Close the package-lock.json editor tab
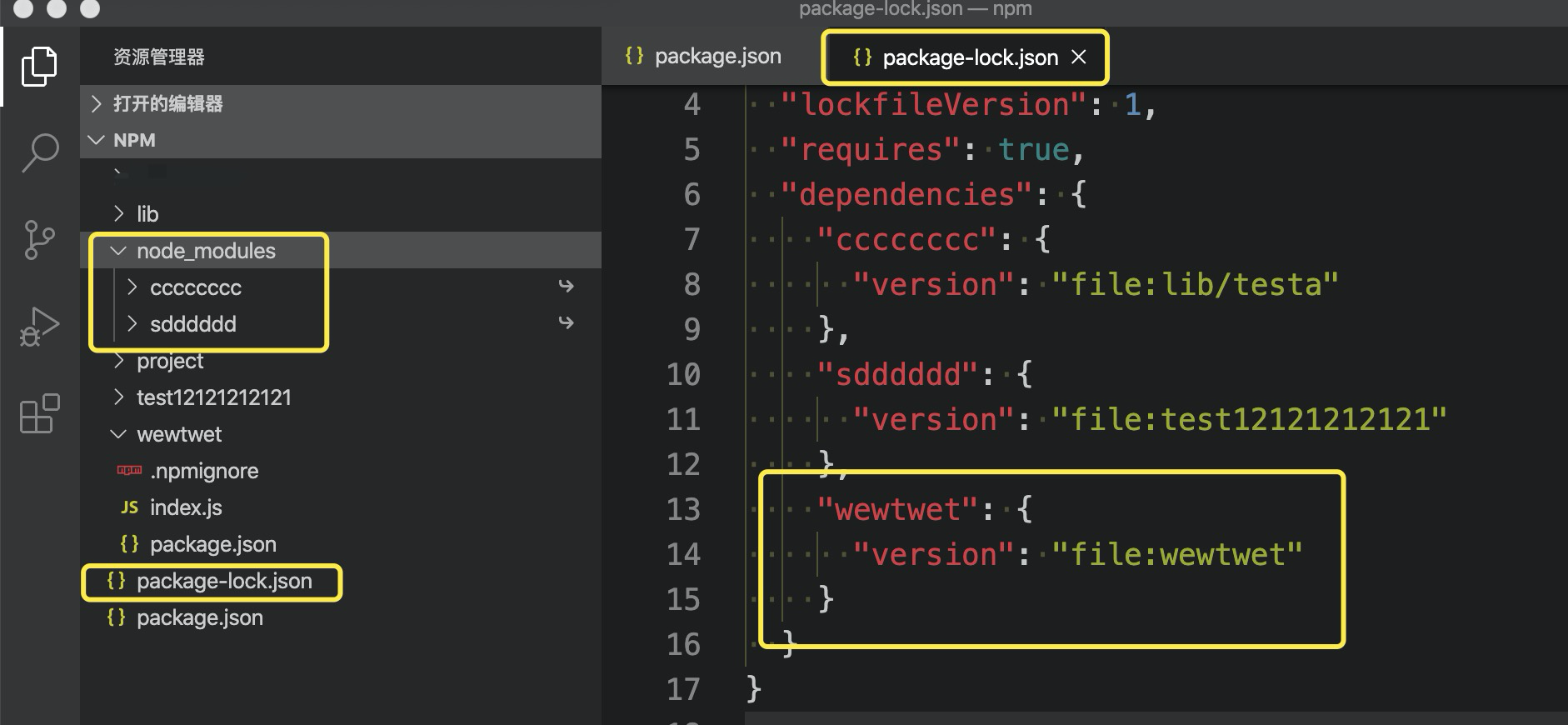The height and width of the screenshot is (725, 1568). click(x=1079, y=57)
